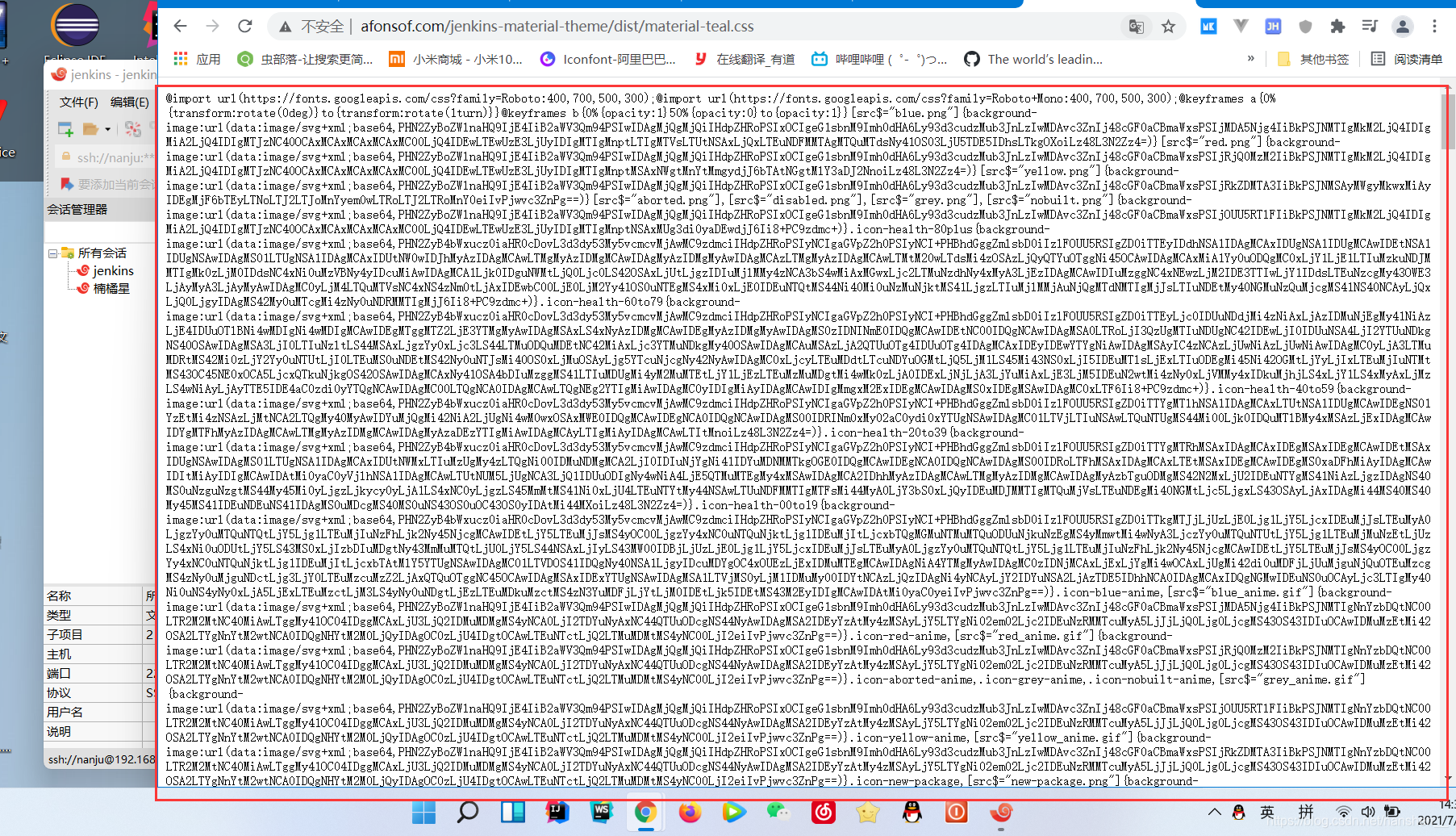The image size is (1456, 836).
Task: Select the 所有会话 folder in session manager
Action: pyautogui.click(x=94, y=253)
